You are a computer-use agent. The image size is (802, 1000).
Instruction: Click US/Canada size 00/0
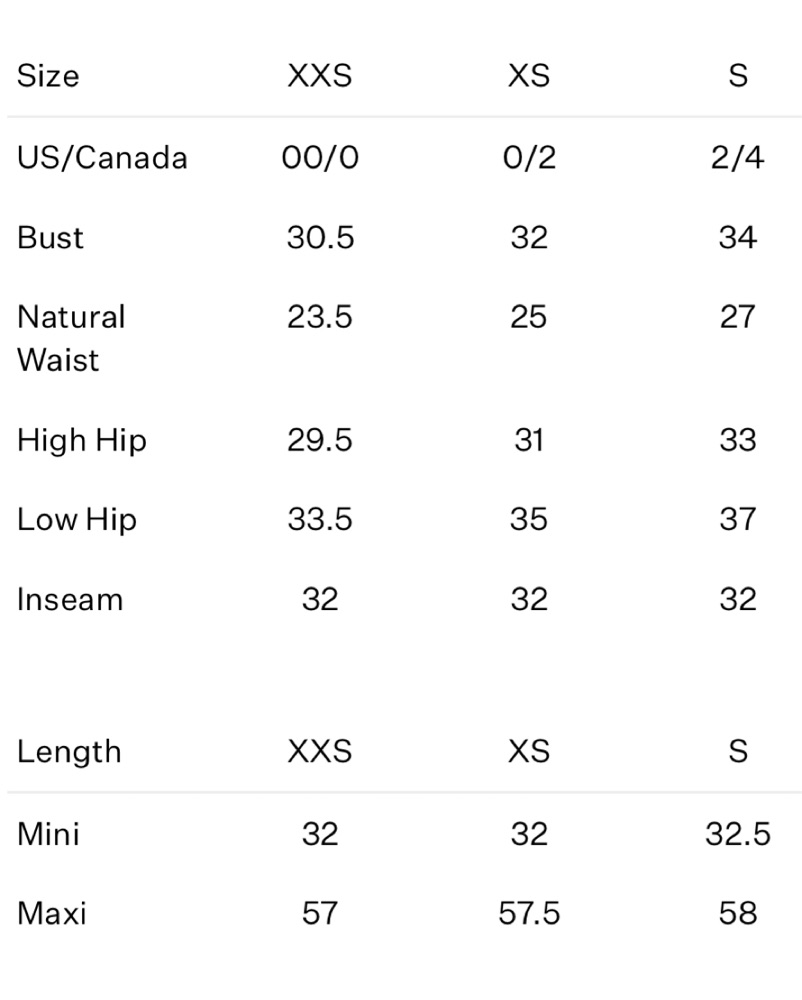[x=320, y=158]
